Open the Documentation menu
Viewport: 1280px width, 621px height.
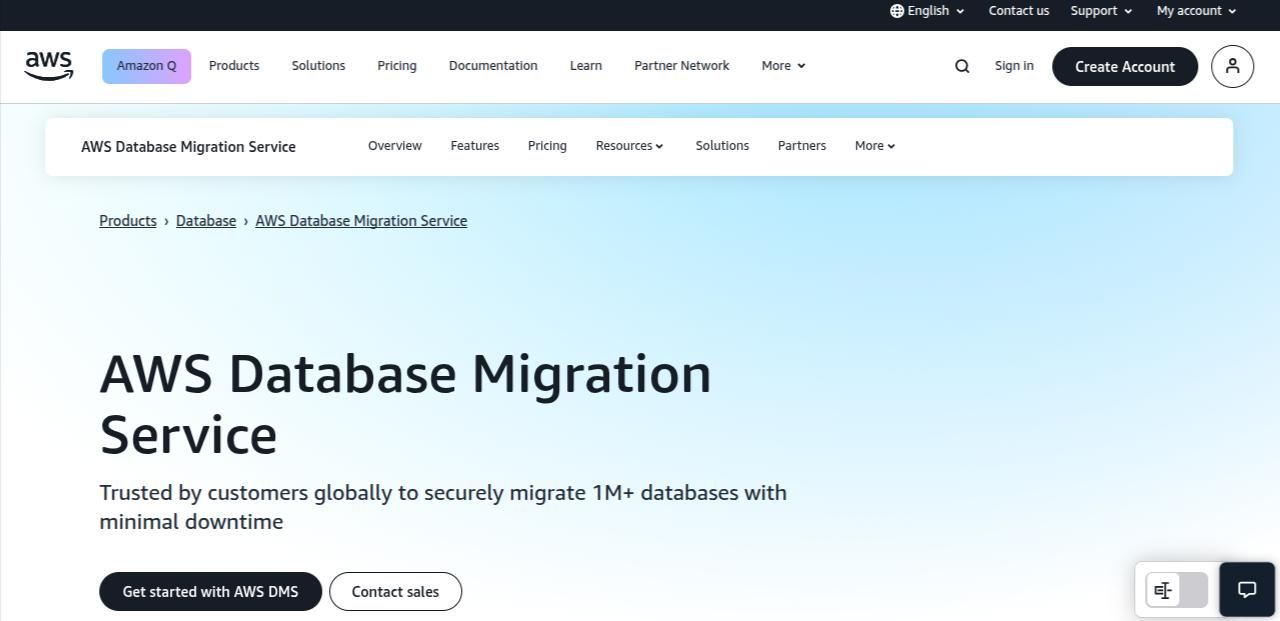[x=493, y=66]
